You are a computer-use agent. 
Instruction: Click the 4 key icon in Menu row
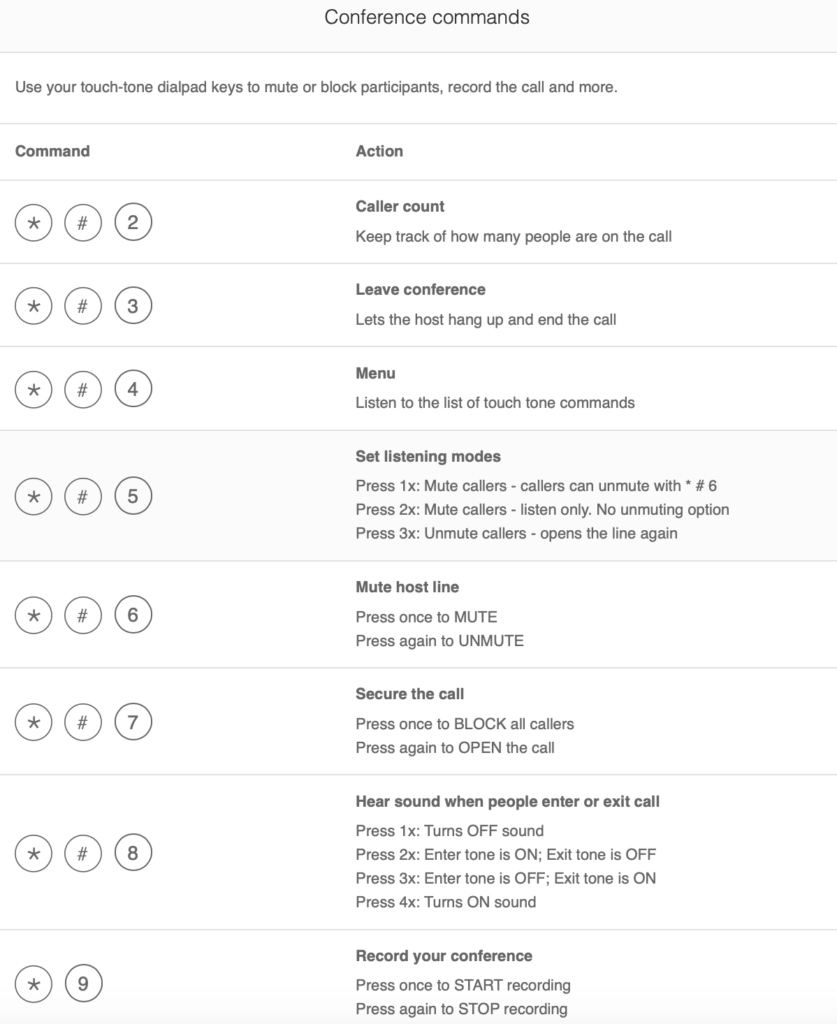133,389
